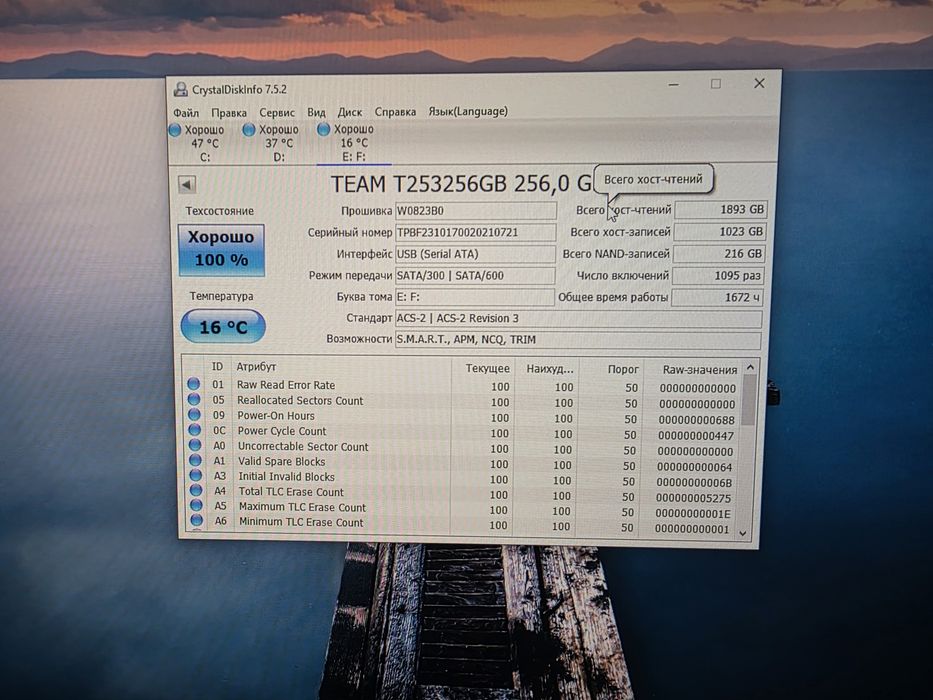Image resolution: width=933 pixels, height=700 pixels.
Task: Open the Диск menu
Action: (350, 112)
